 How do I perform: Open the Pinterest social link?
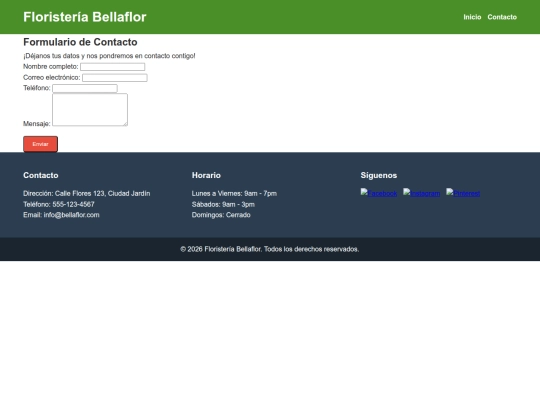(463, 193)
